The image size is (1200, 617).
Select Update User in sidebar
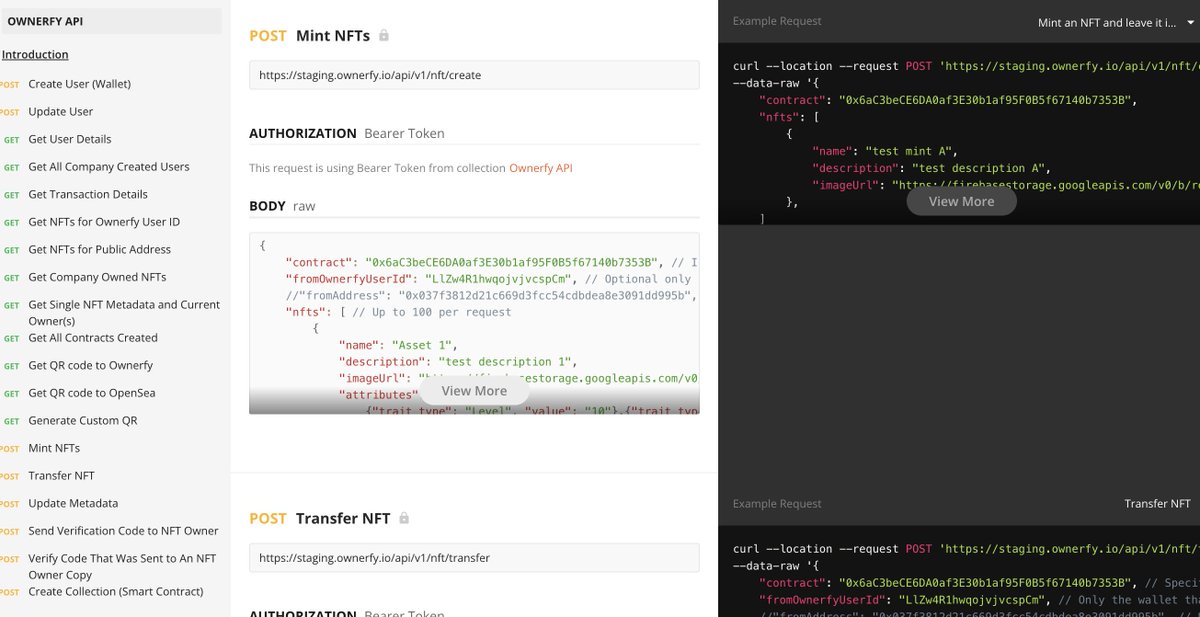(x=61, y=112)
